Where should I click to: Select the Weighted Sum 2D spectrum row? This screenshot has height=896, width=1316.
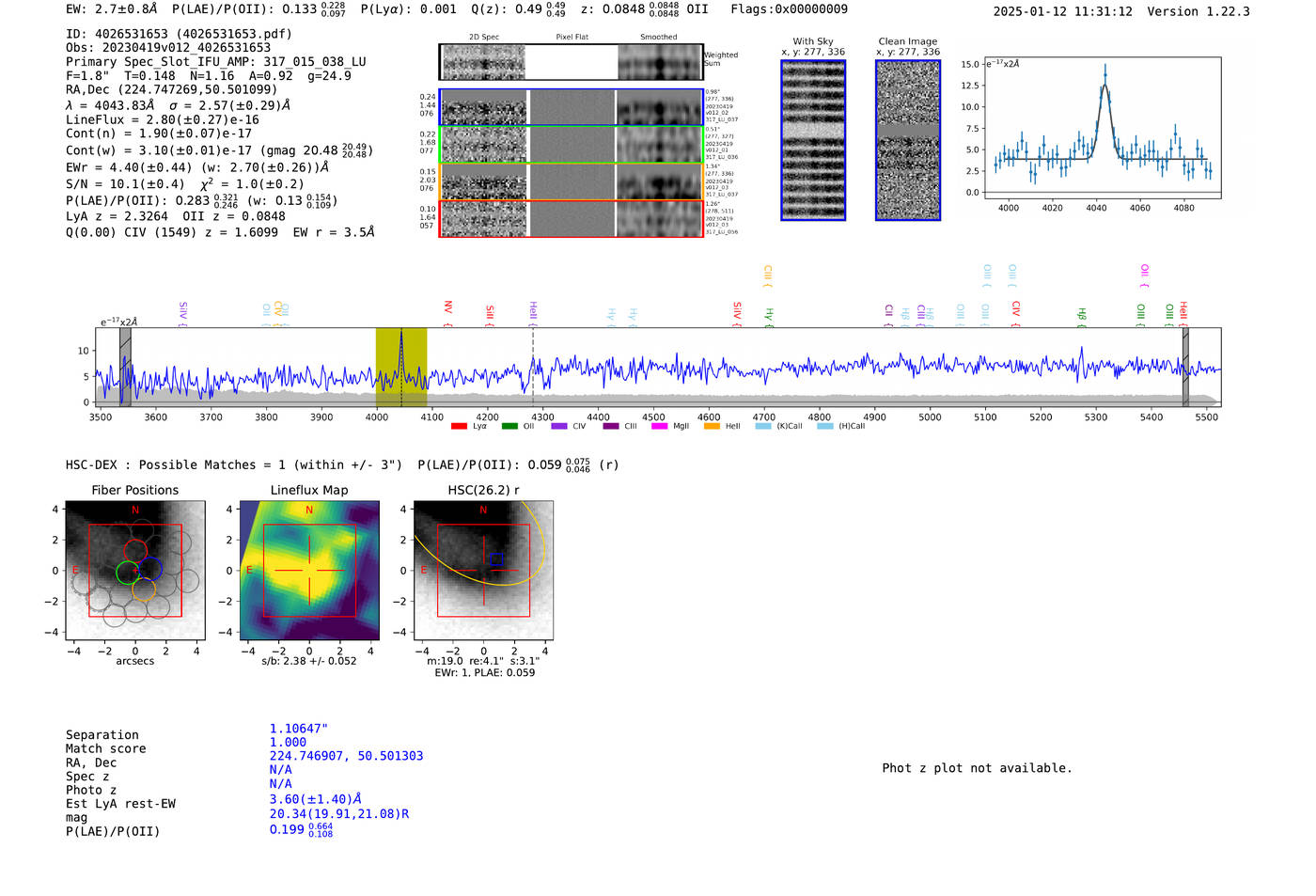point(571,62)
